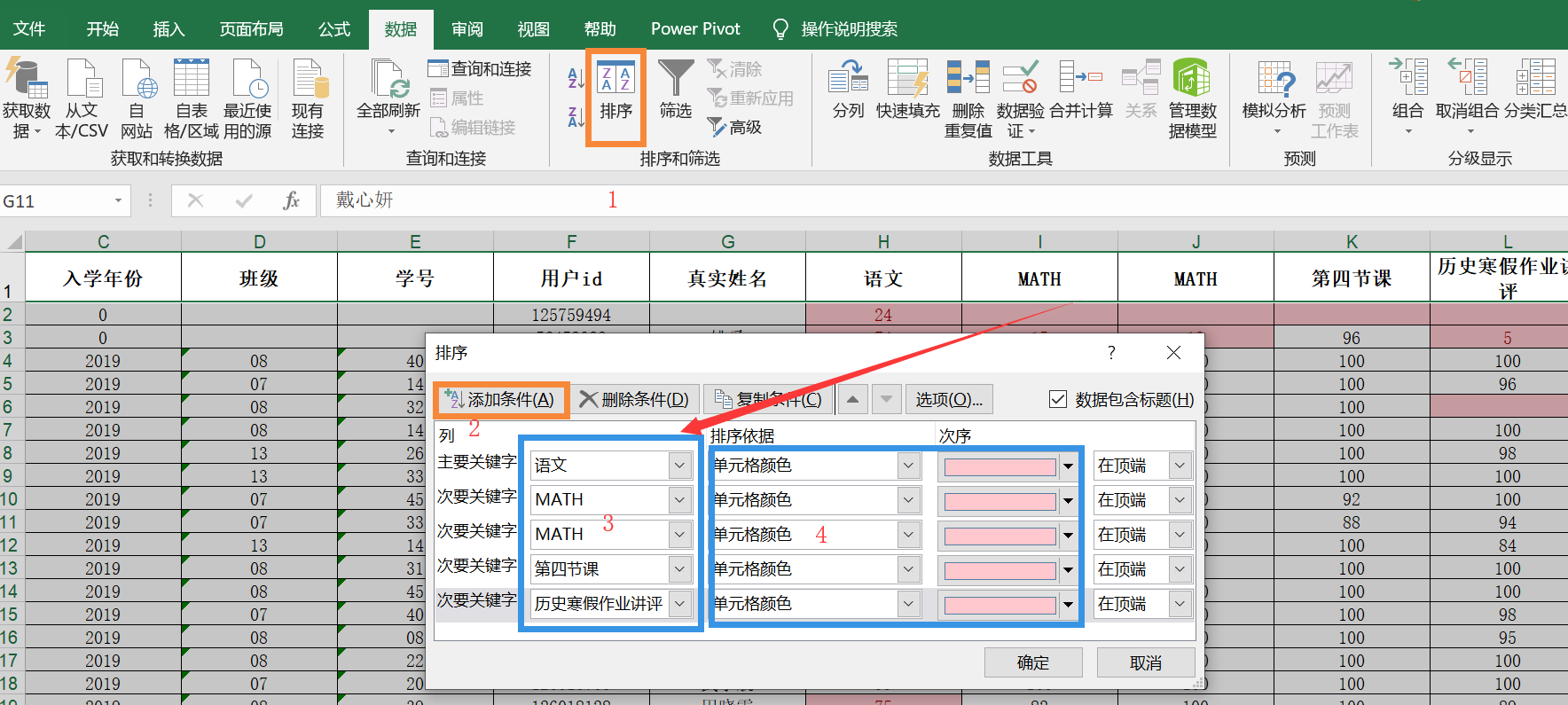The width and height of the screenshot is (1568, 705).
Task: Click 确定 (OK) in sort dialog
Action: (x=1033, y=662)
